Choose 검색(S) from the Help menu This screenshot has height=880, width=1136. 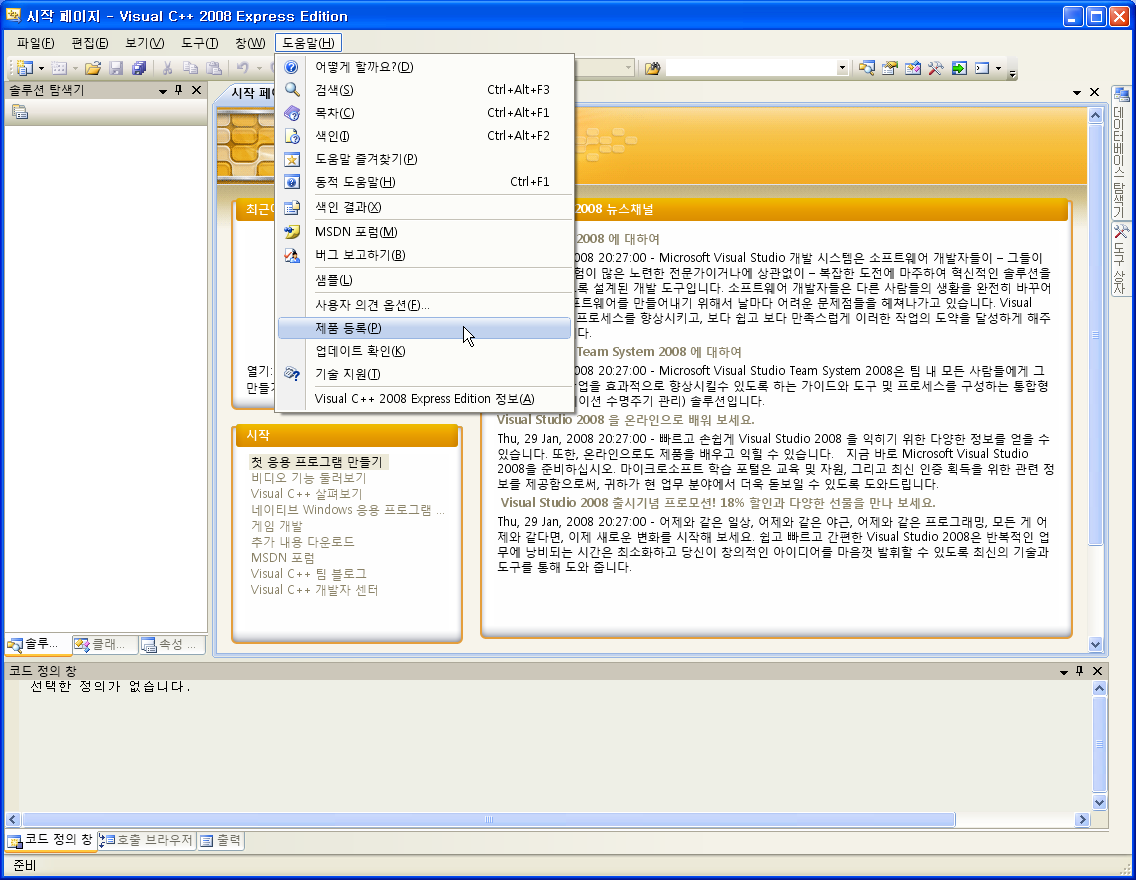424,90
